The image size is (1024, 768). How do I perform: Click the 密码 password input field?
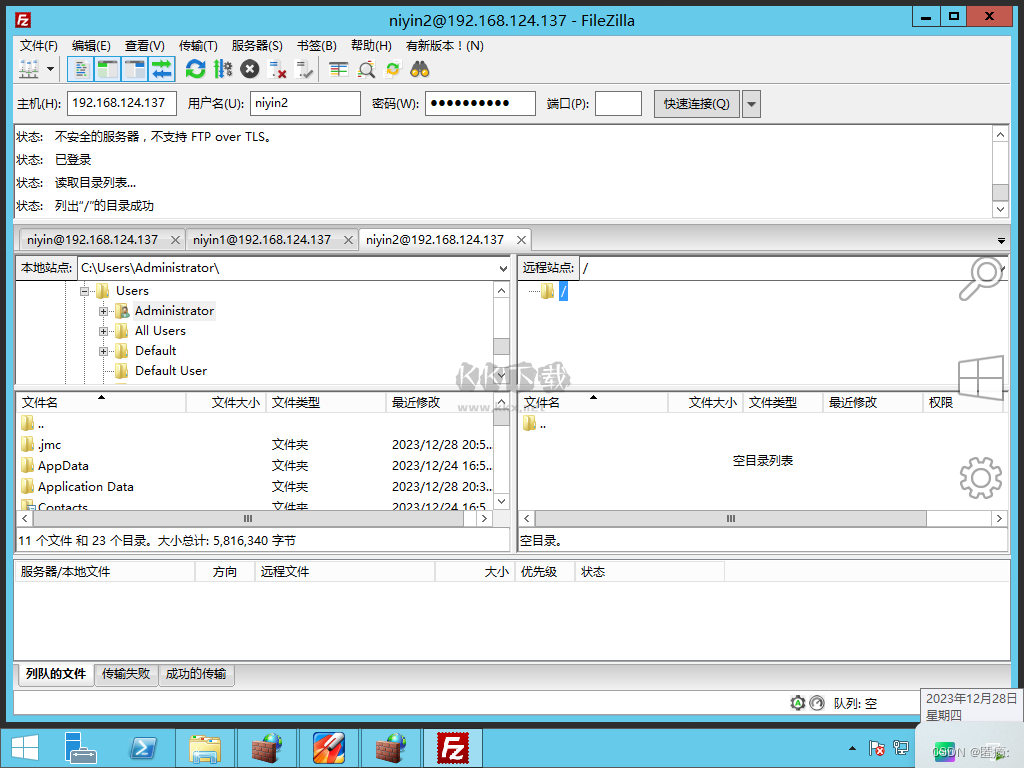[480, 103]
